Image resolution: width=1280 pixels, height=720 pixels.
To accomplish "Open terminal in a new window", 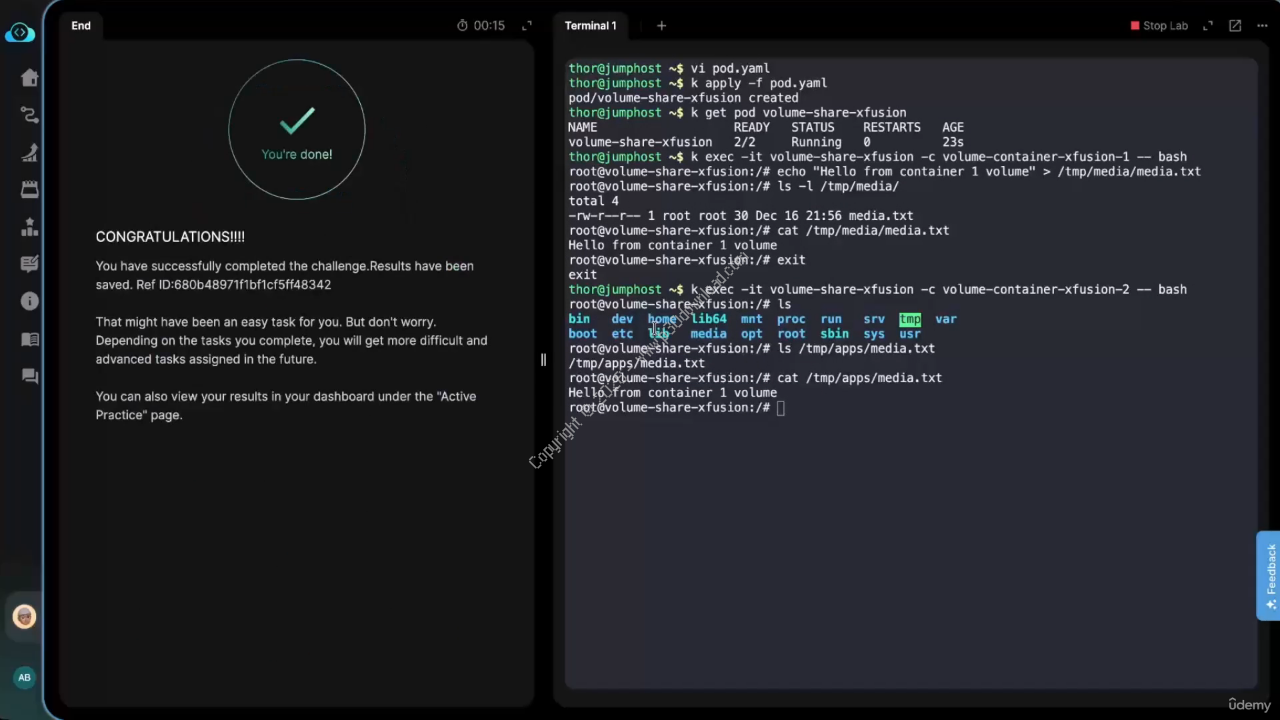I will [x=1235, y=25].
